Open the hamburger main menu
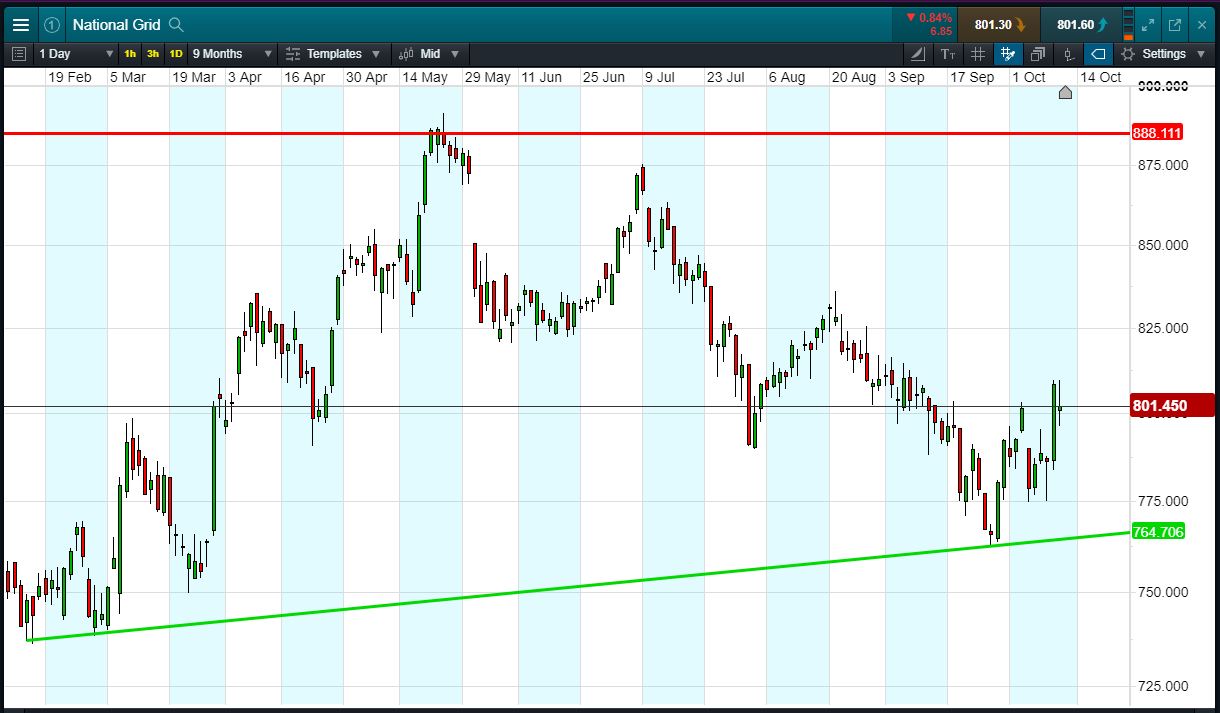This screenshot has height=713, width=1220. coord(20,25)
